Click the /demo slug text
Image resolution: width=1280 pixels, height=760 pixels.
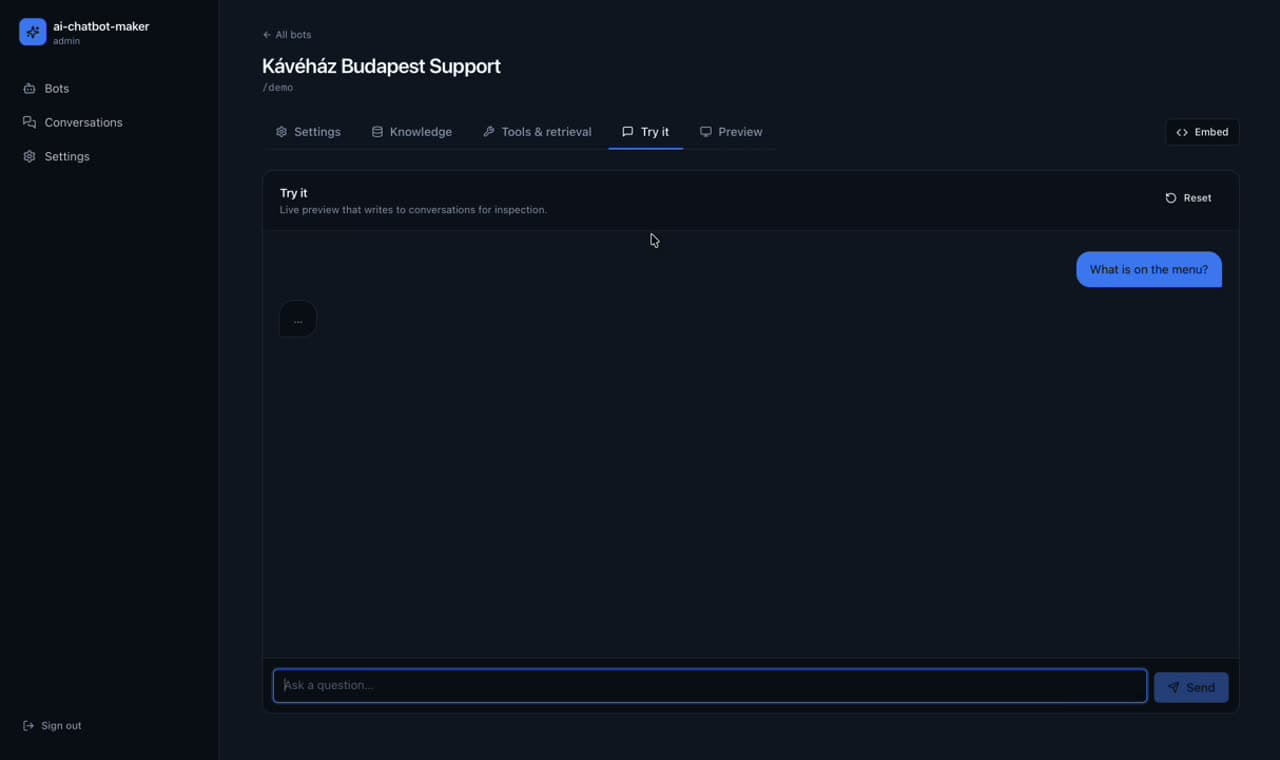(x=277, y=88)
